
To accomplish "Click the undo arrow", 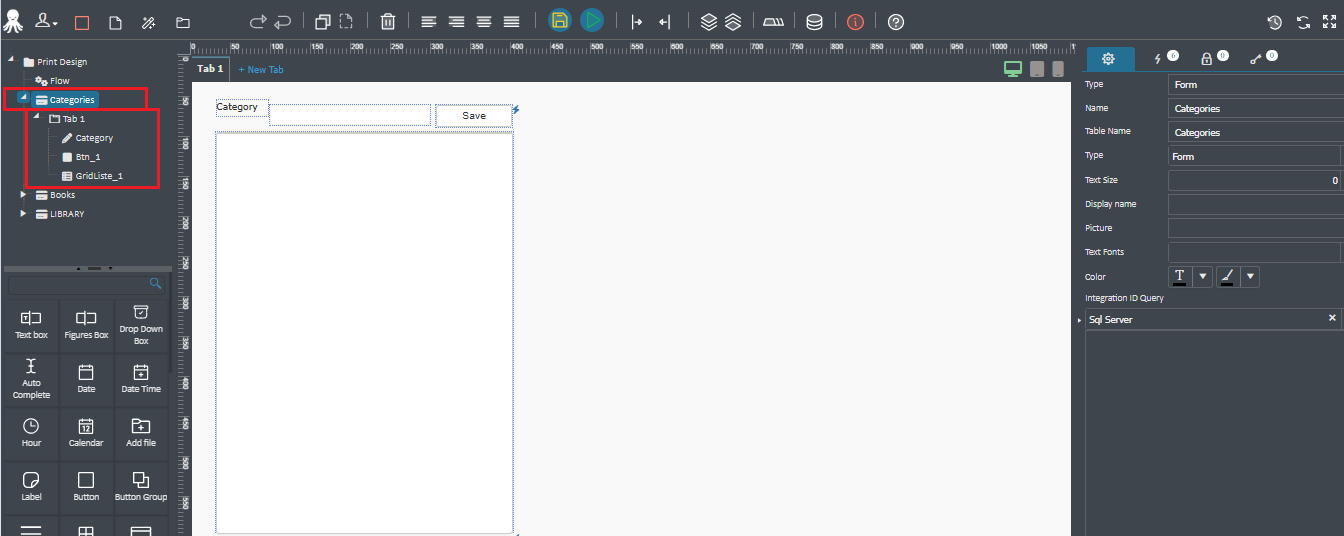I will click(283, 21).
